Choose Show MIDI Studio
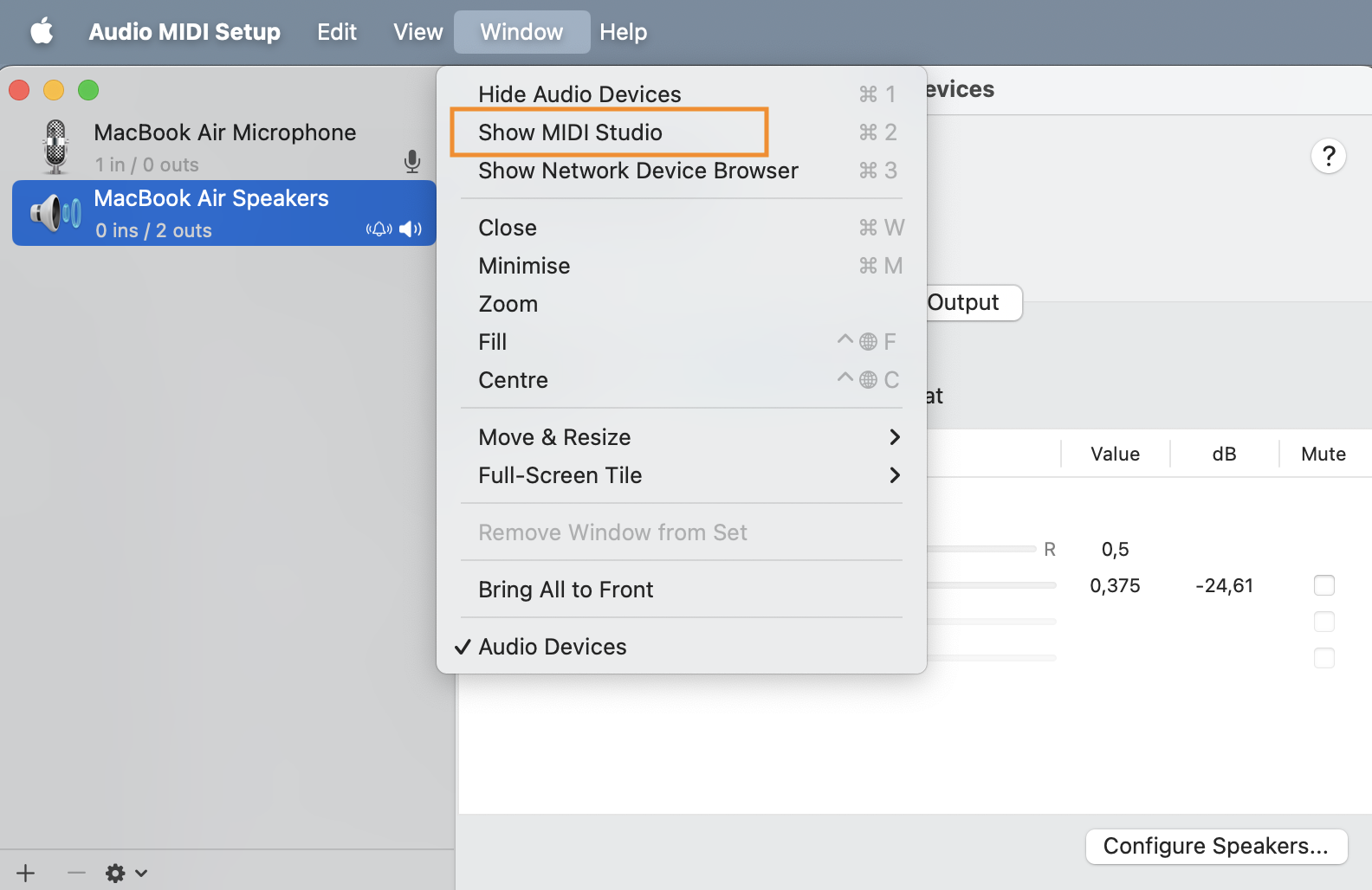 pyautogui.click(x=682, y=132)
